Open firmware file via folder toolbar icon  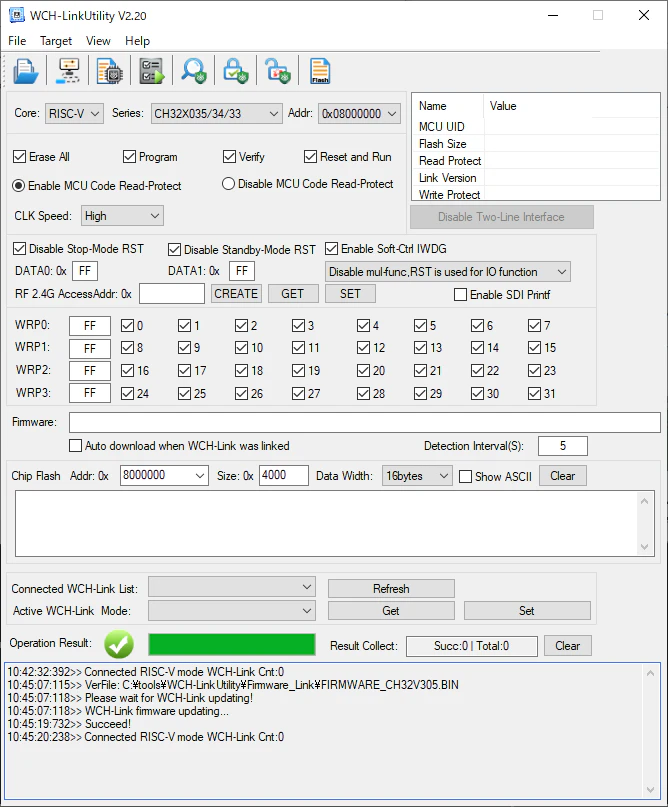click(25, 71)
